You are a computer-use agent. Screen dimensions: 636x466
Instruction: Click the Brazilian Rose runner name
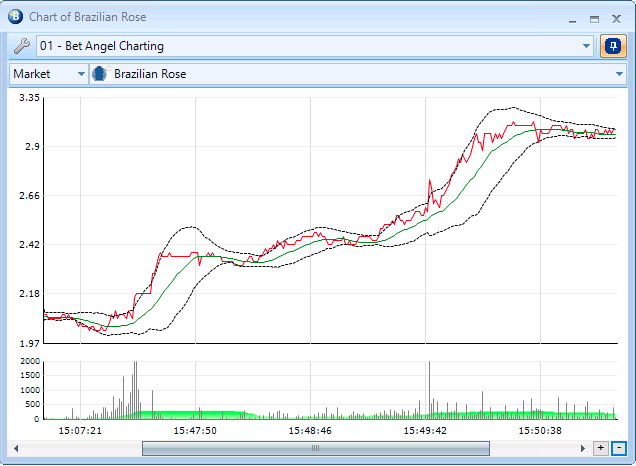coord(150,74)
